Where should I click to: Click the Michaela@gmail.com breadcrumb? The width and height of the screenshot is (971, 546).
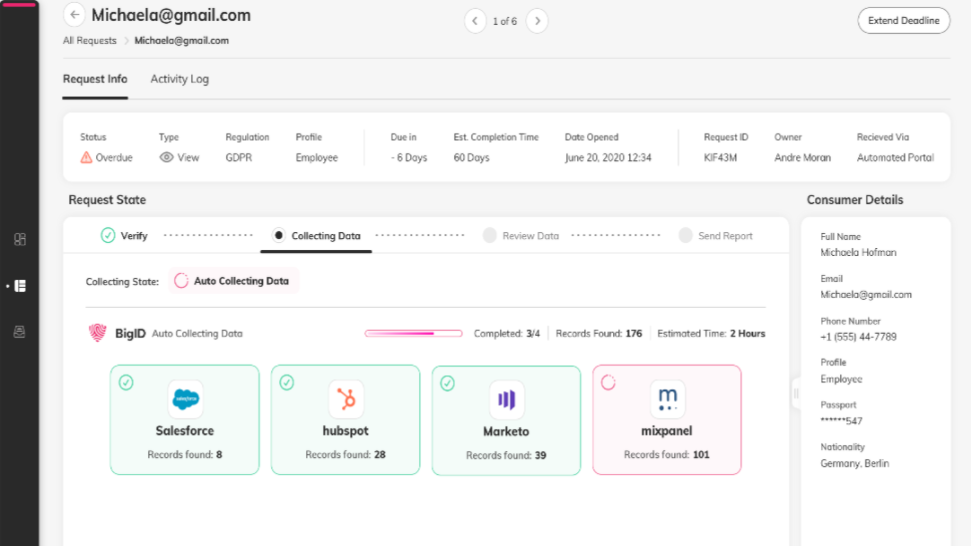coord(181,40)
